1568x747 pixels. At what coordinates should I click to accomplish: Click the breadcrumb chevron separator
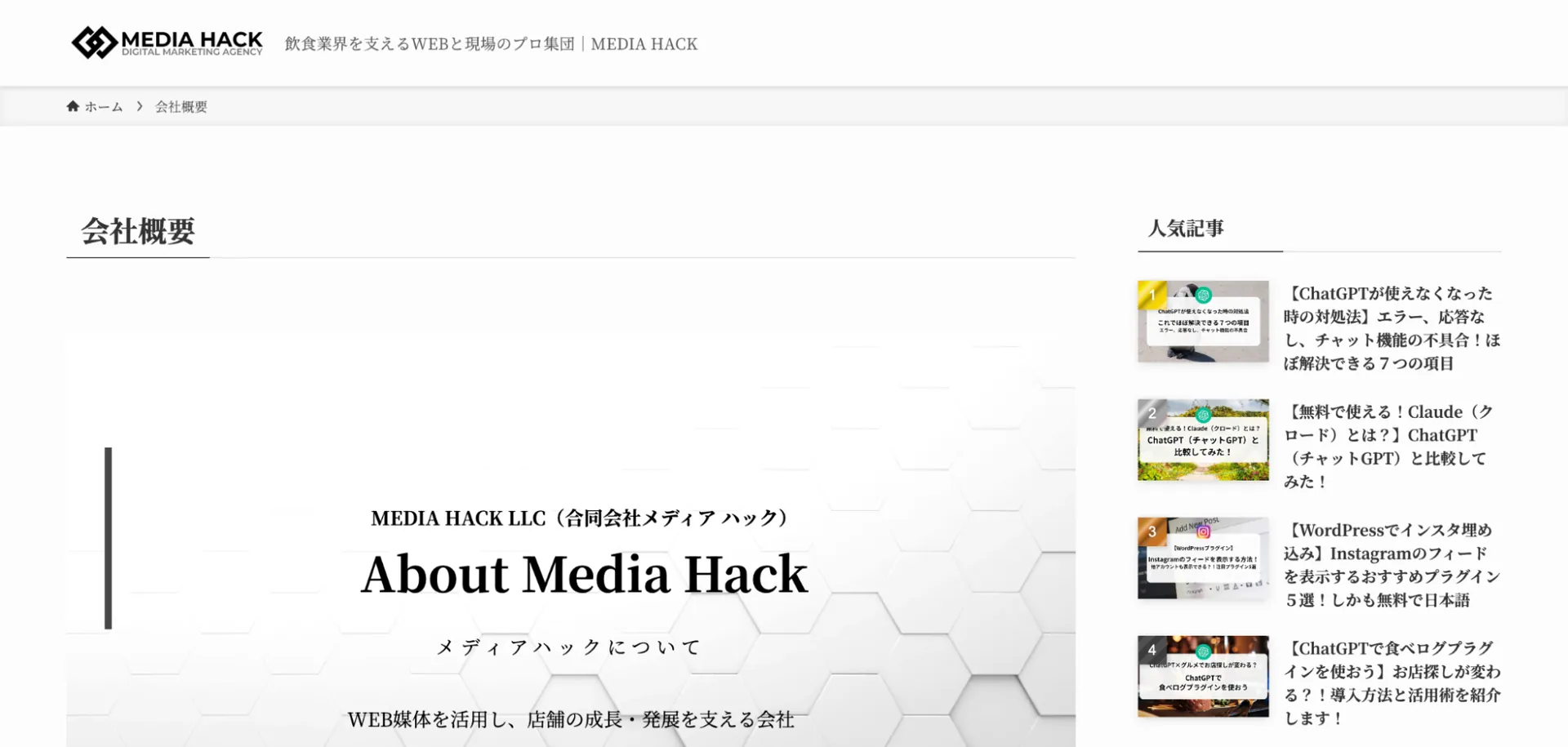(140, 106)
